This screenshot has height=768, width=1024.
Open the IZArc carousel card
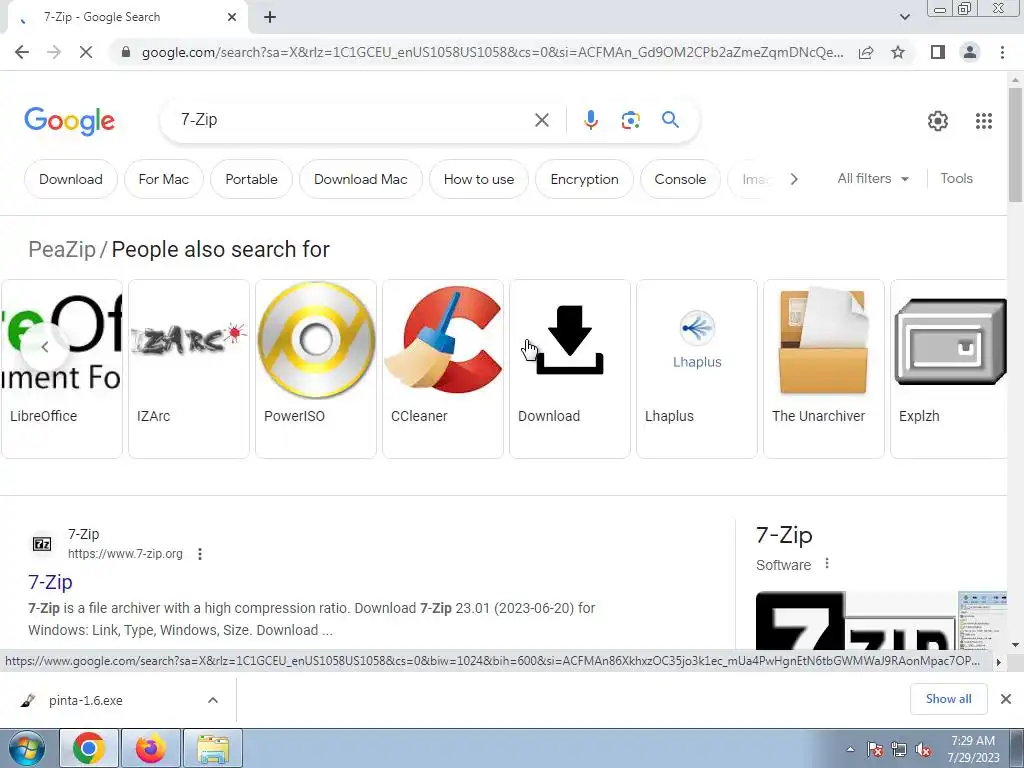point(189,369)
